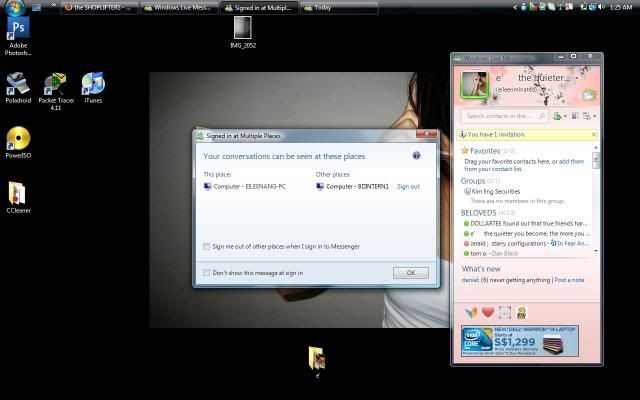Open the Add a contact dropdown arrow

coord(565,117)
